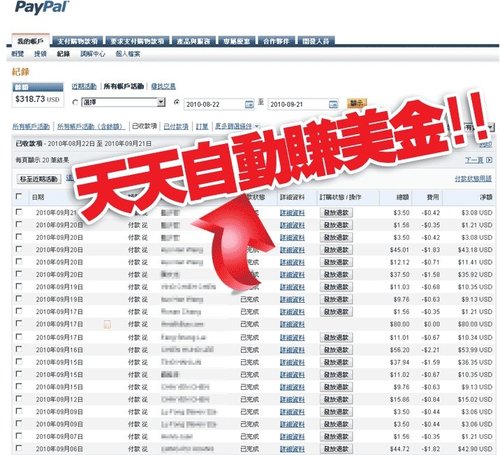Viewport: 500px width, 455px height.
Task: Check the box for the $37.50 payment row
Action: click(x=19, y=274)
